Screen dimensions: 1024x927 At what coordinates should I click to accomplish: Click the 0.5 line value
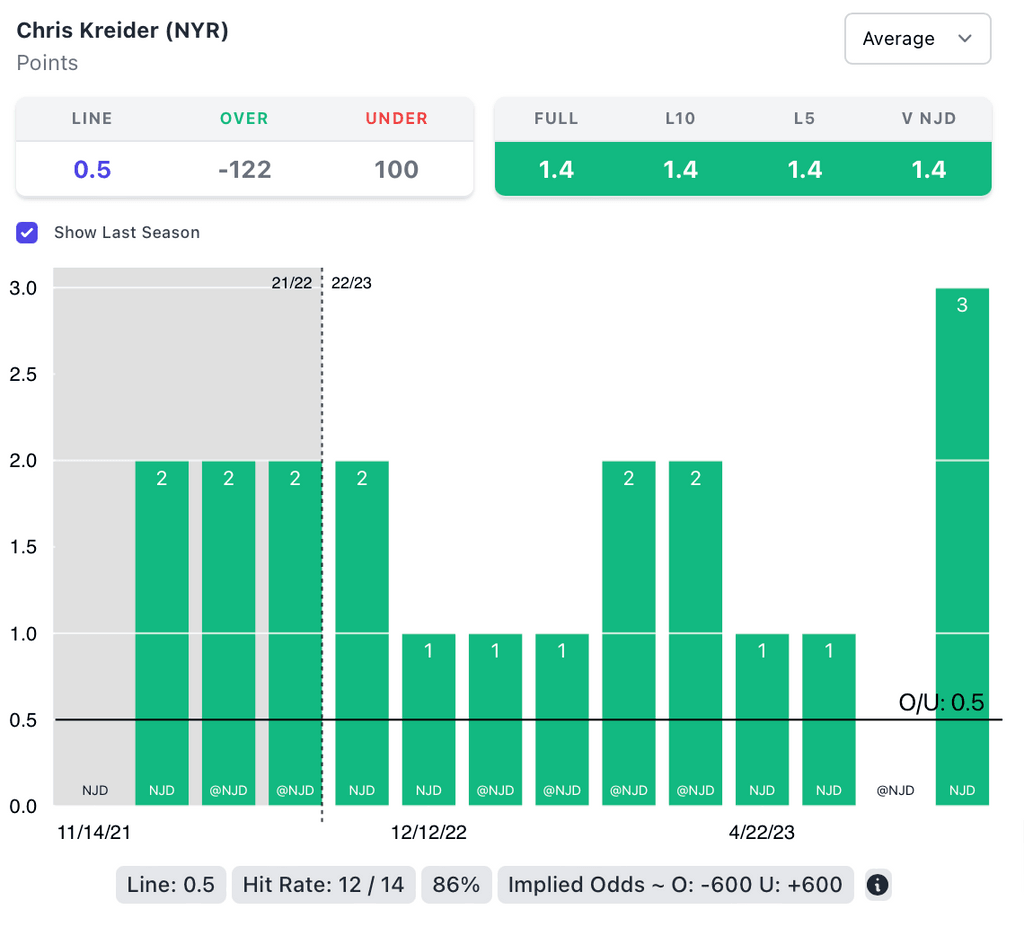(92, 169)
